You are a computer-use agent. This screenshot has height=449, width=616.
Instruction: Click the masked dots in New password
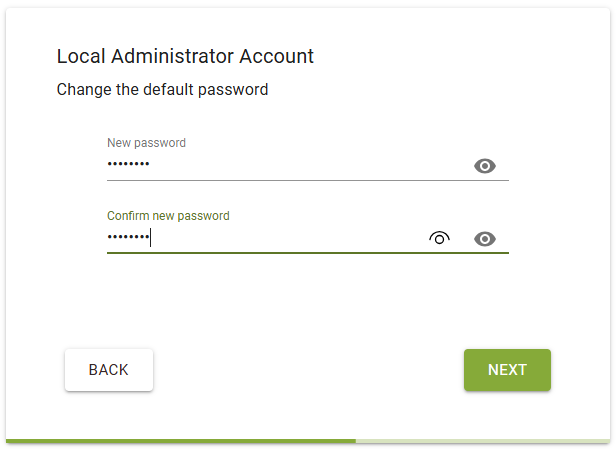tap(128, 165)
